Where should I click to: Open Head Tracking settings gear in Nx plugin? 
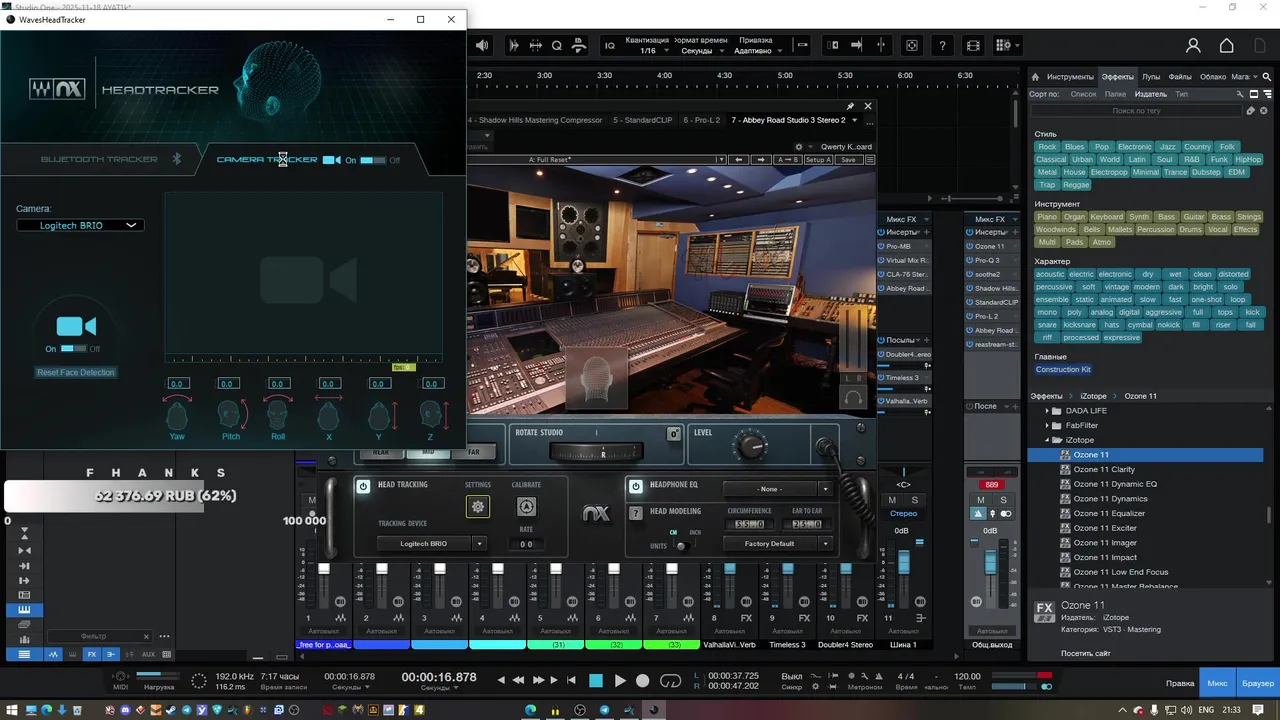click(478, 507)
